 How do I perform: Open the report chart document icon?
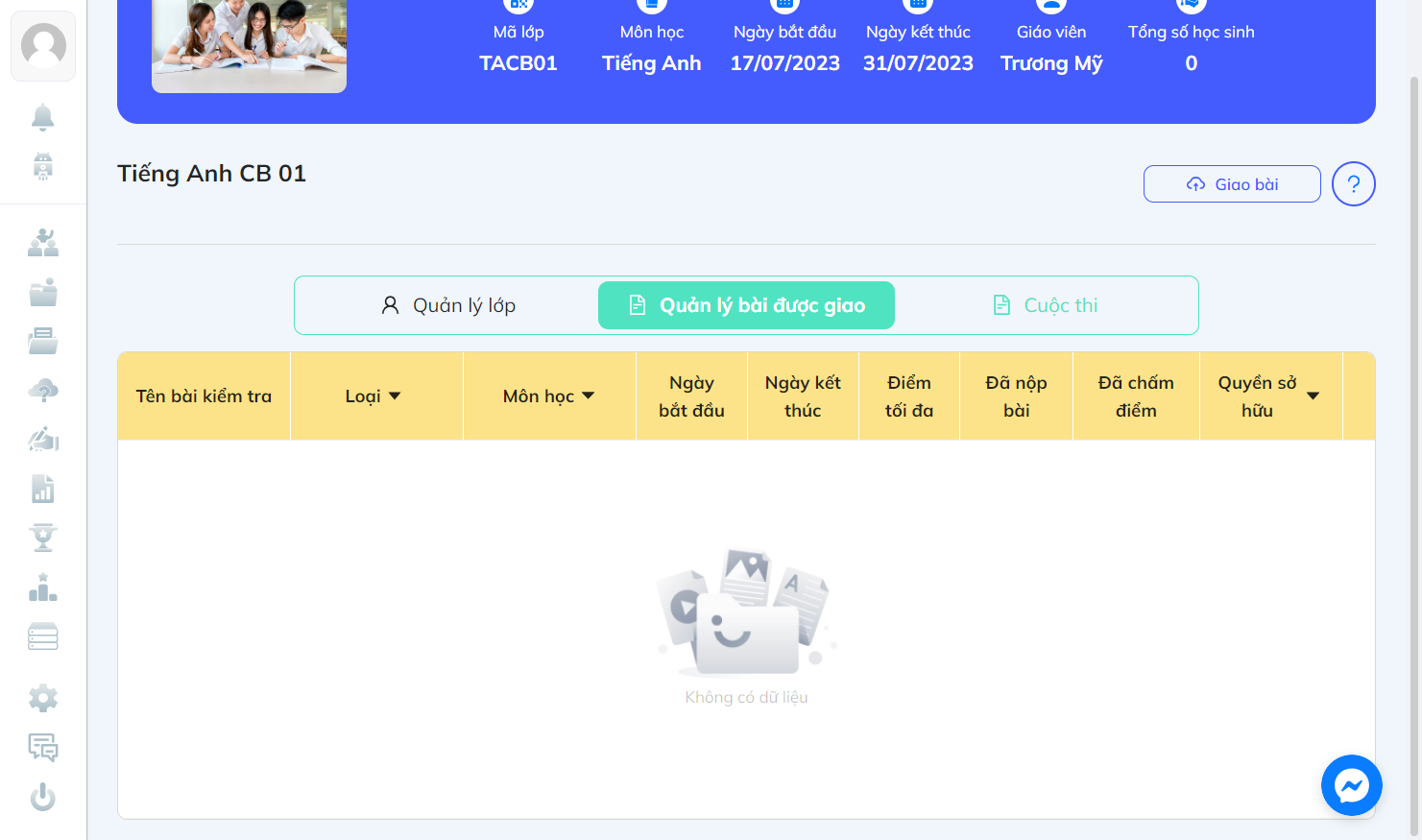(x=43, y=489)
